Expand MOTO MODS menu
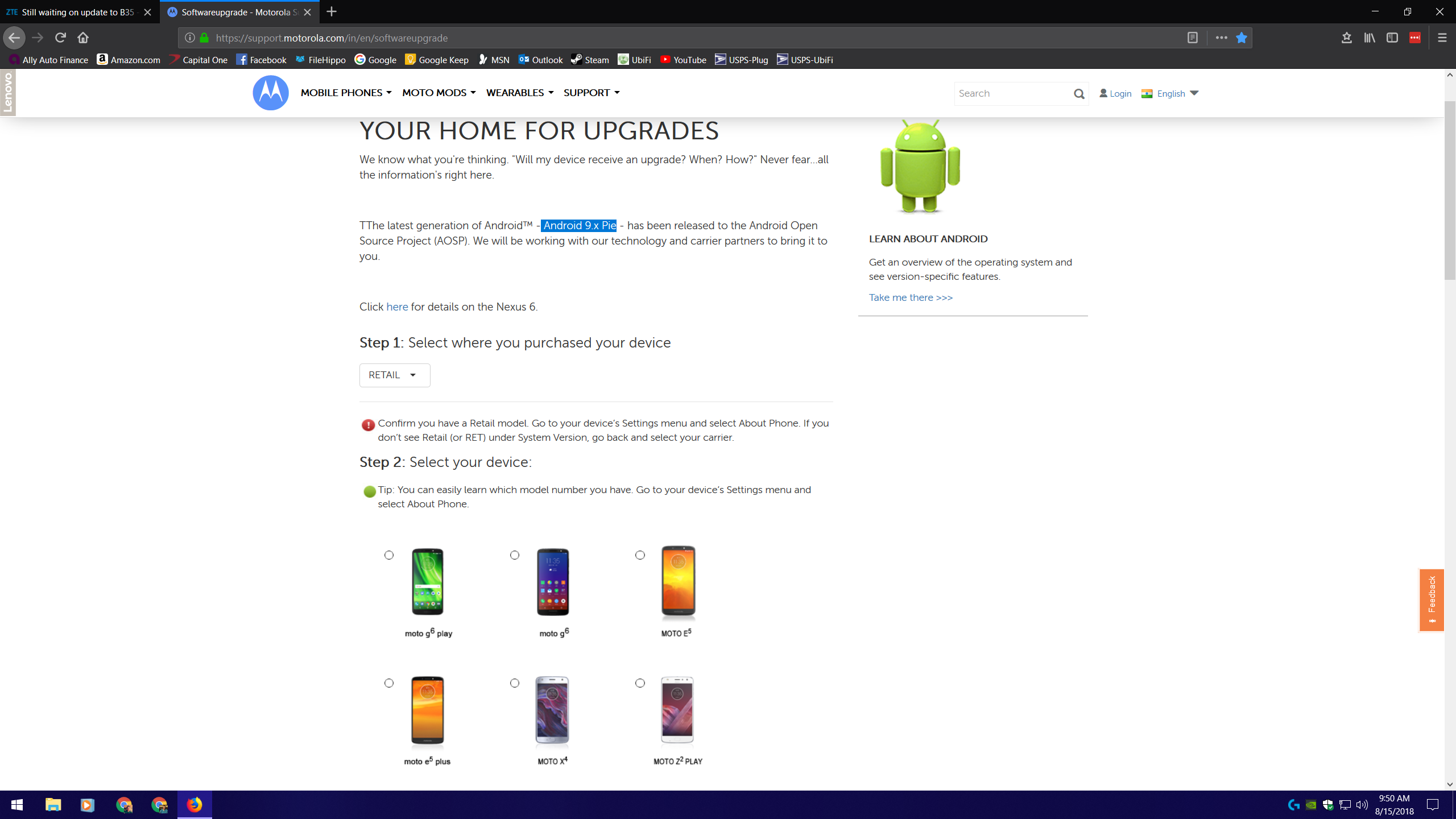The image size is (1456, 819). point(439,93)
